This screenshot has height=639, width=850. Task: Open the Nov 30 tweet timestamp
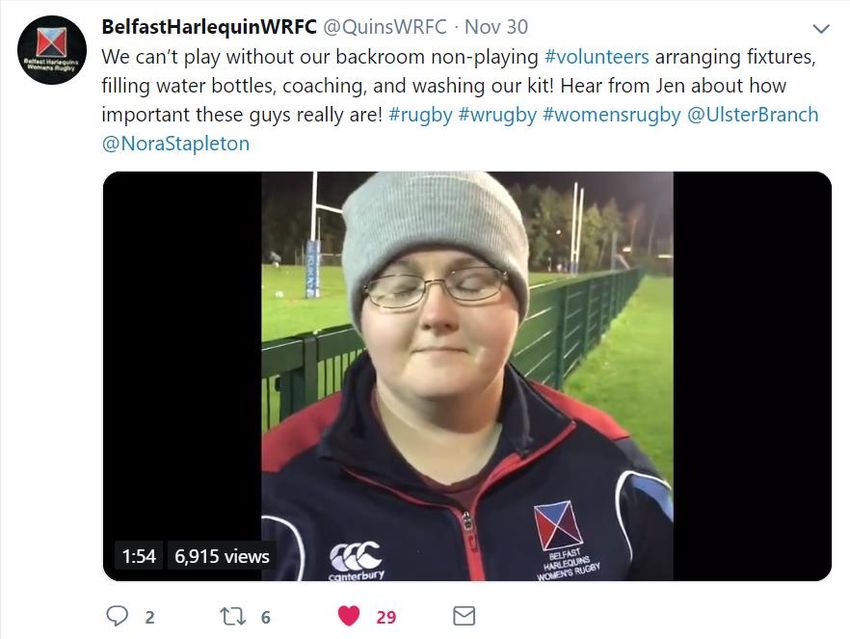(x=496, y=27)
